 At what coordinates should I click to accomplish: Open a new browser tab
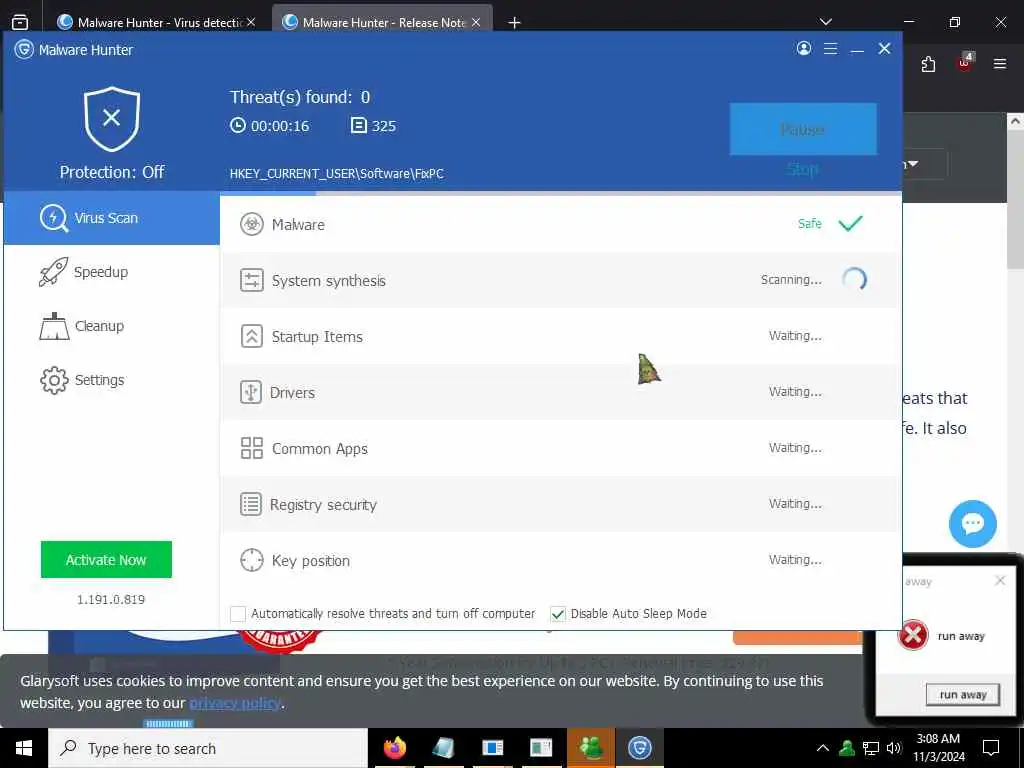(x=515, y=23)
